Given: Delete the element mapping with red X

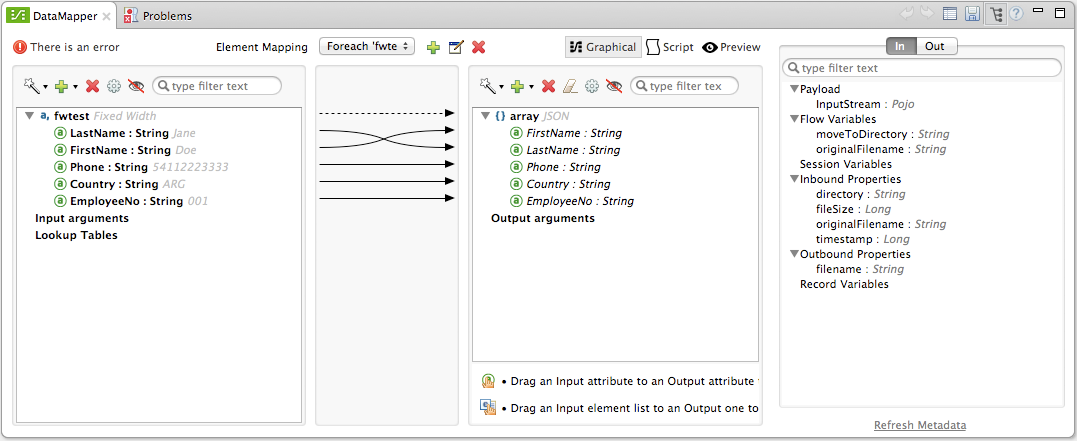Looking at the screenshot, I should click(479, 48).
